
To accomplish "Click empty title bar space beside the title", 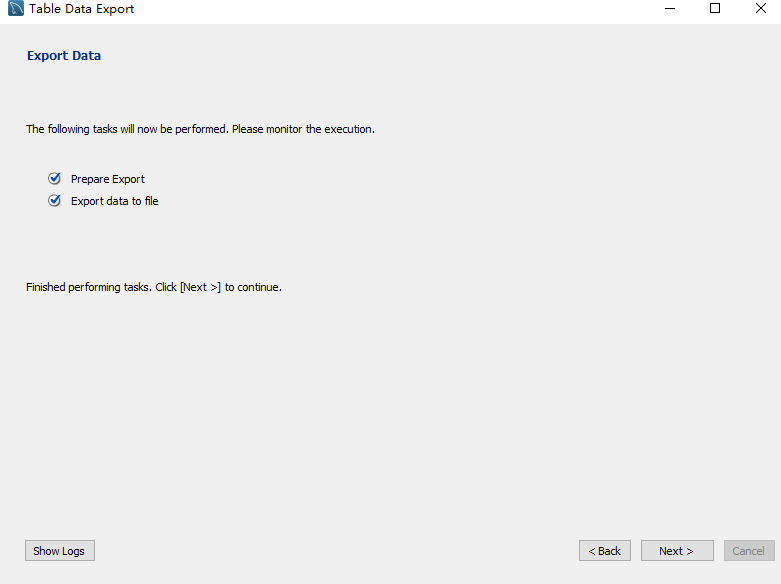I will coord(400,9).
